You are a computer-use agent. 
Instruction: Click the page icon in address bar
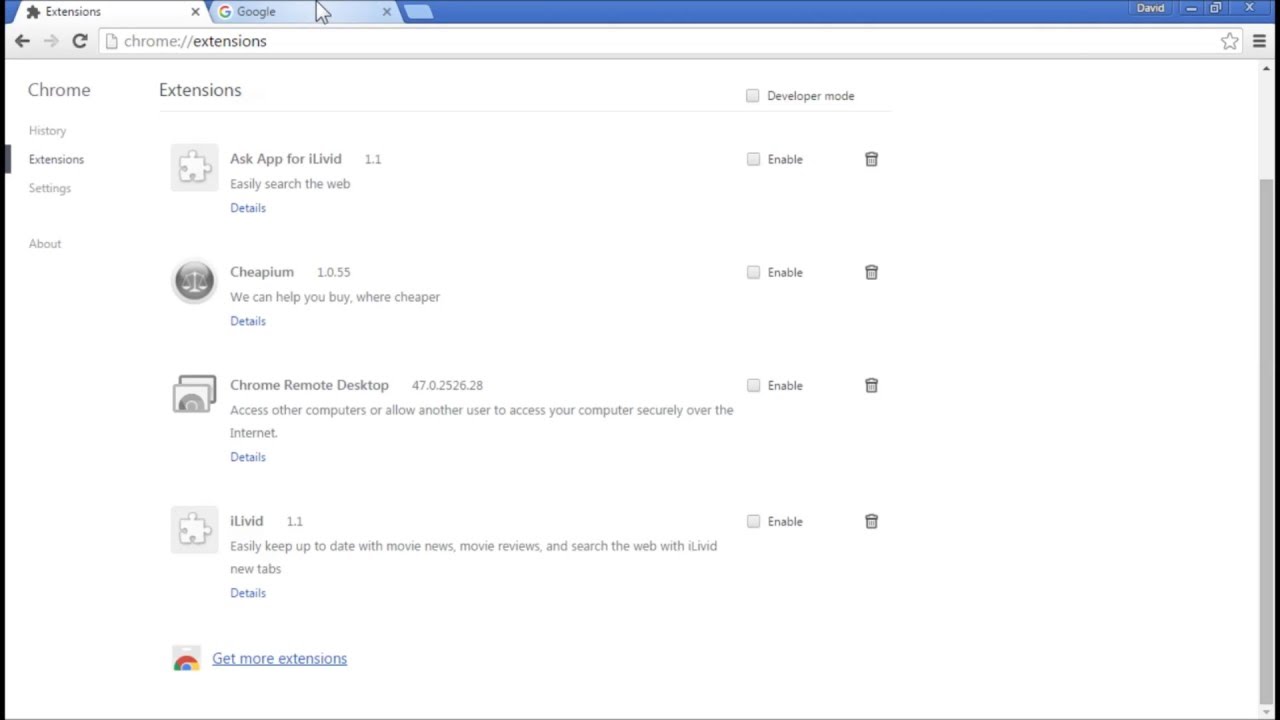tap(112, 41)
